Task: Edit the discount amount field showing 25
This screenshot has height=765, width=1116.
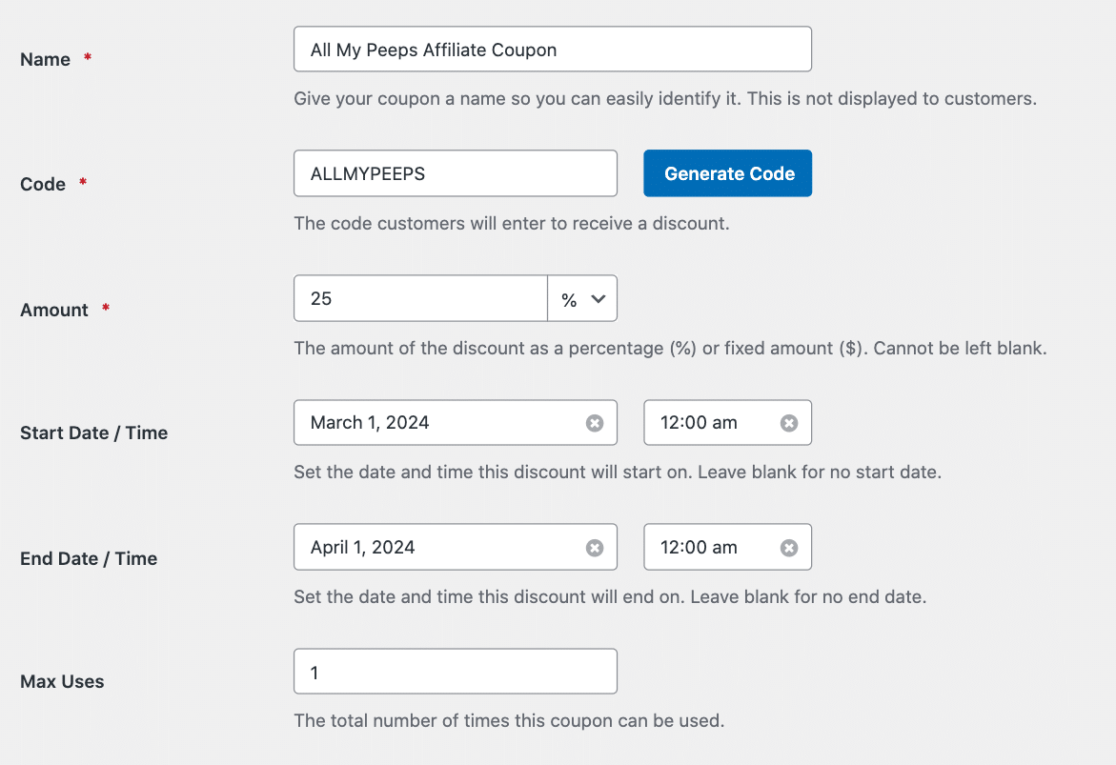Action: [x=420, y=299]
